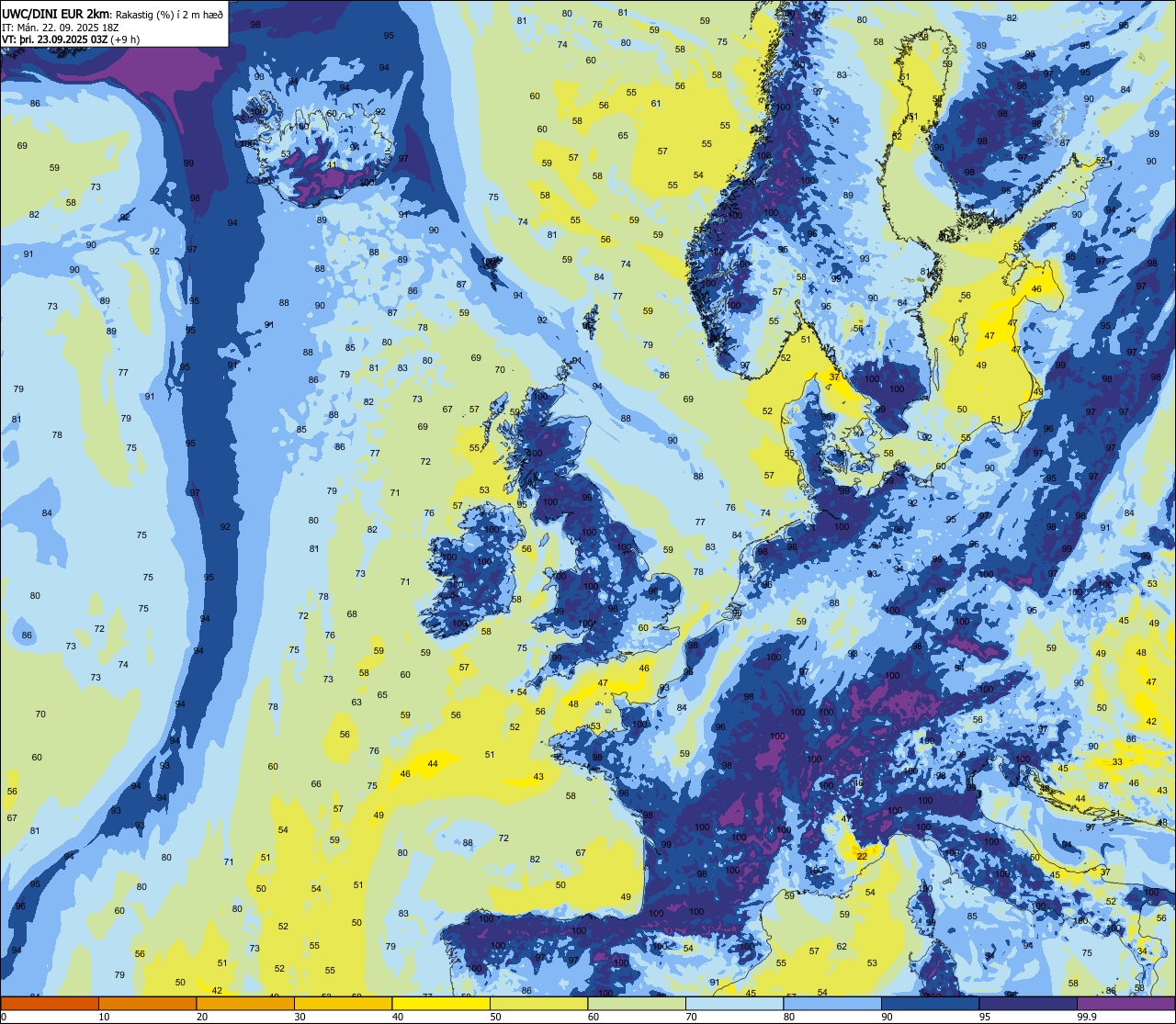The height and width of the screenshot is (1024, 1176).
Task: Click the 'Rakastig (%) í 2 m hæð' label
Action: [x=170, y=14]
